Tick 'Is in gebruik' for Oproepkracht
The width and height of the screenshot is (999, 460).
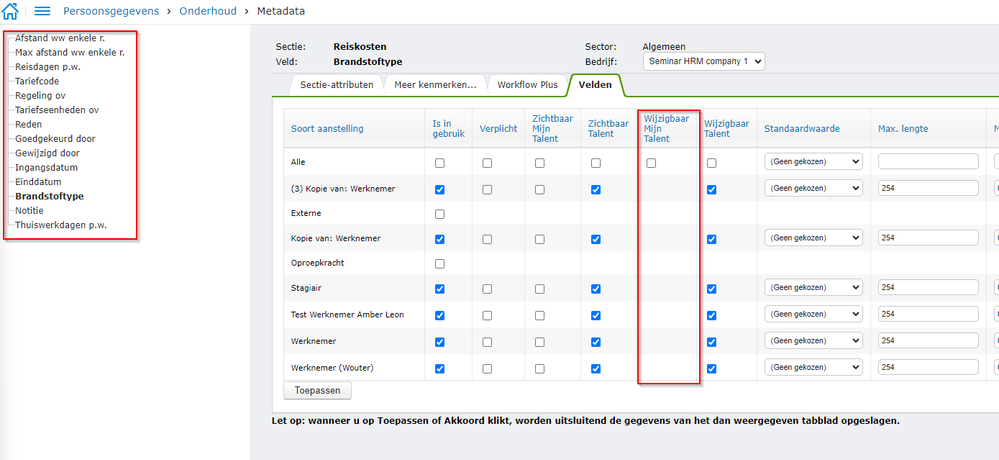click(x=440, y=264)
